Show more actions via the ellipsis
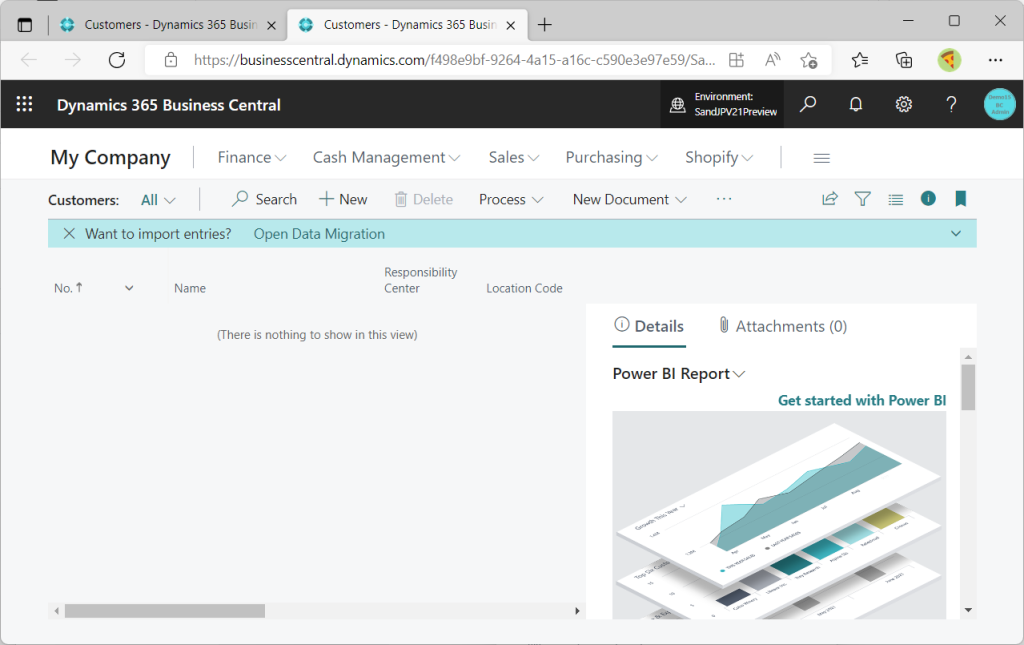Viewport: 1024px width, 645px height. click(724, 199)
